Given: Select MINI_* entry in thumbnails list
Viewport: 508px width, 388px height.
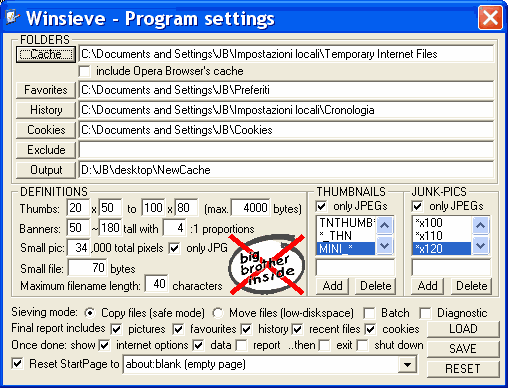Looking at the screenshot, I should 345,249.
